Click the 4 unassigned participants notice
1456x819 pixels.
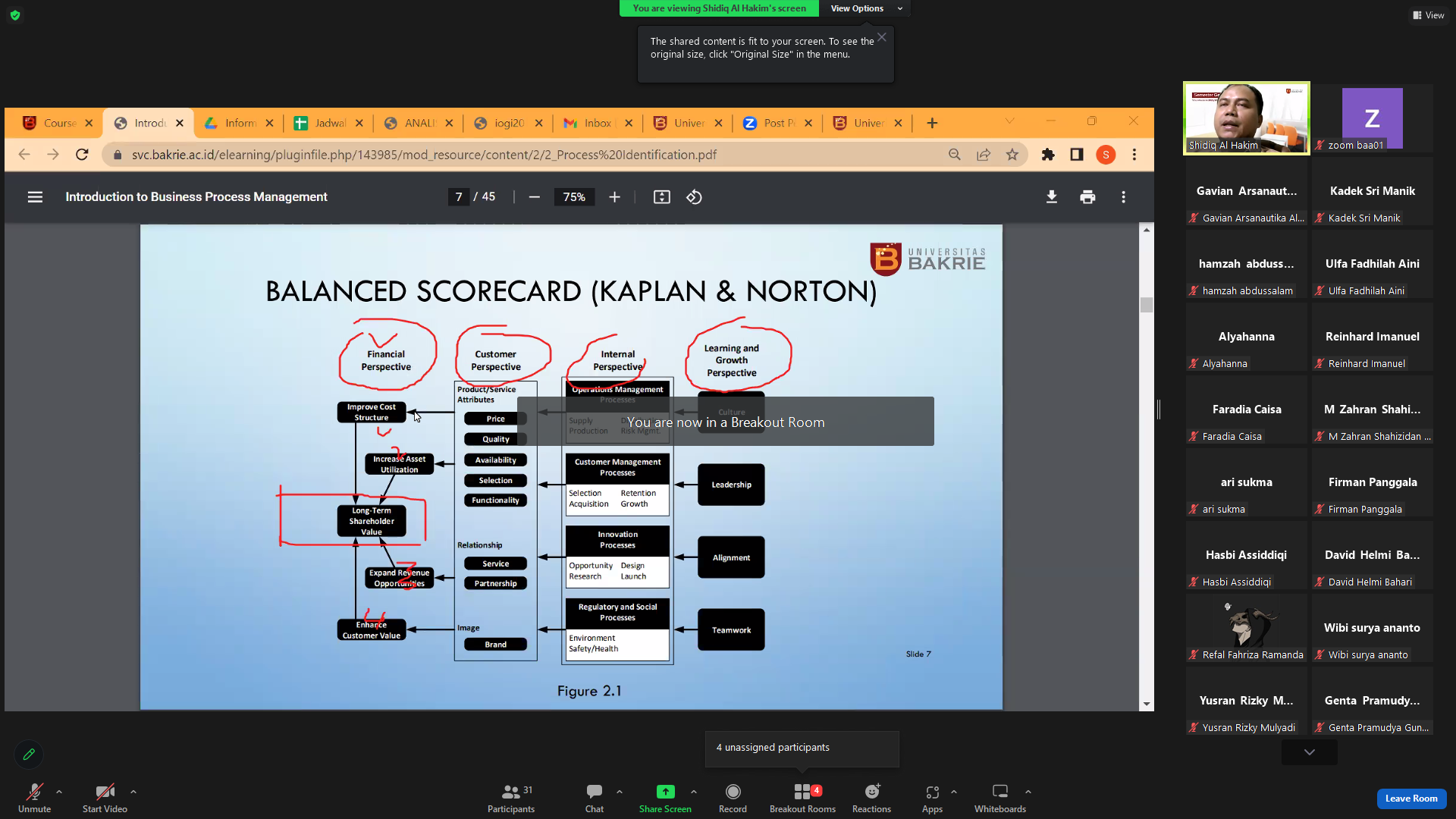tap(802, 748)
